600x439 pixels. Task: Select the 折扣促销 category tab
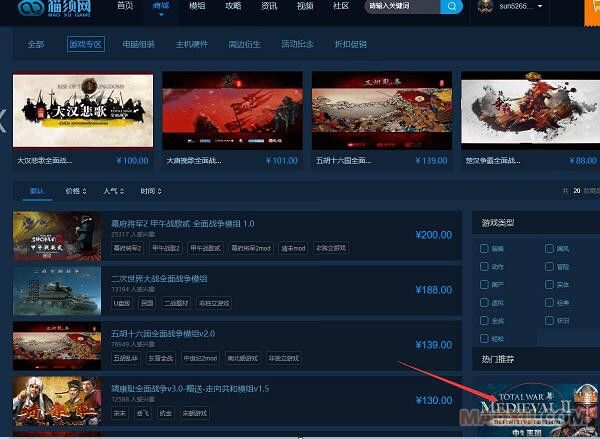coord(349,45)
